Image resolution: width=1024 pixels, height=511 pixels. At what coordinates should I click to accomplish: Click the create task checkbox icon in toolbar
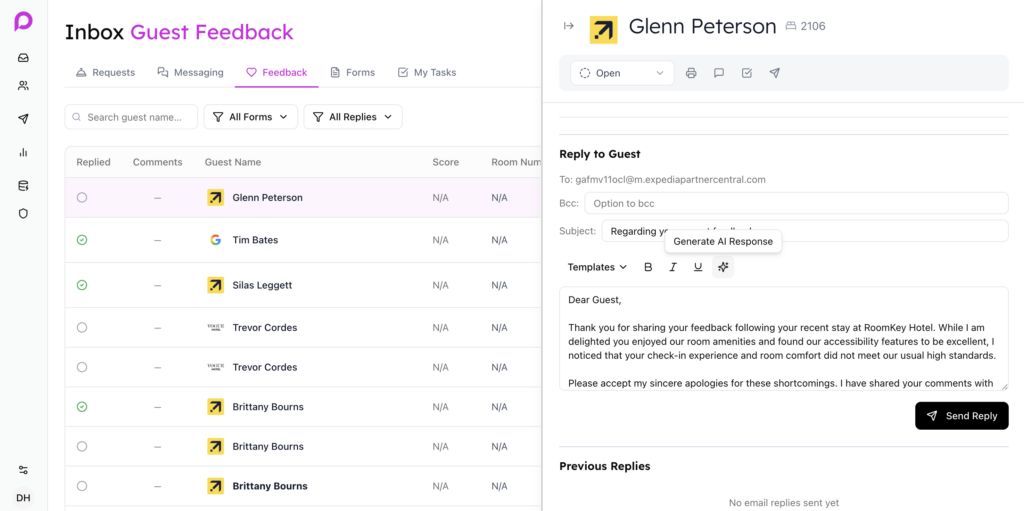pos(746,73)
